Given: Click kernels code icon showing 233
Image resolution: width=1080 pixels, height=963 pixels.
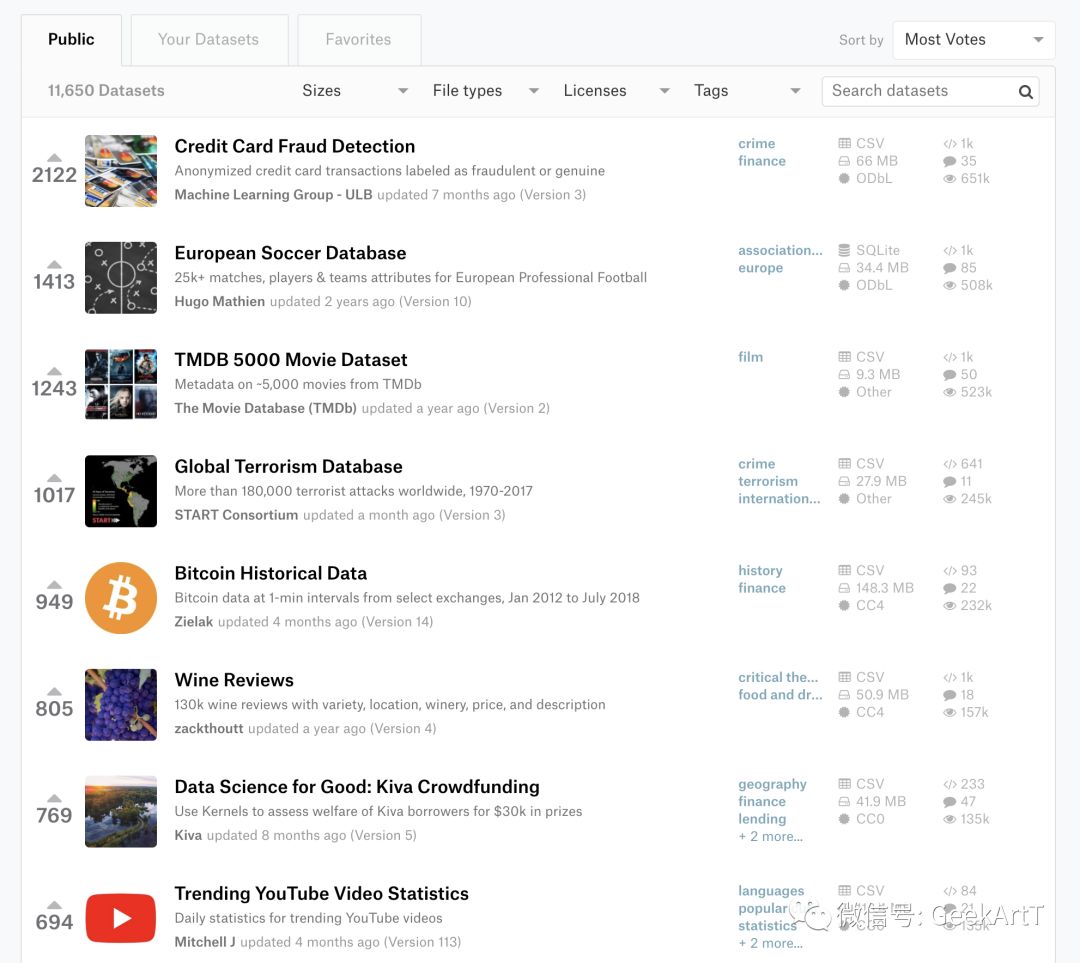Looking at the screenshot, I should pos(950,784).
